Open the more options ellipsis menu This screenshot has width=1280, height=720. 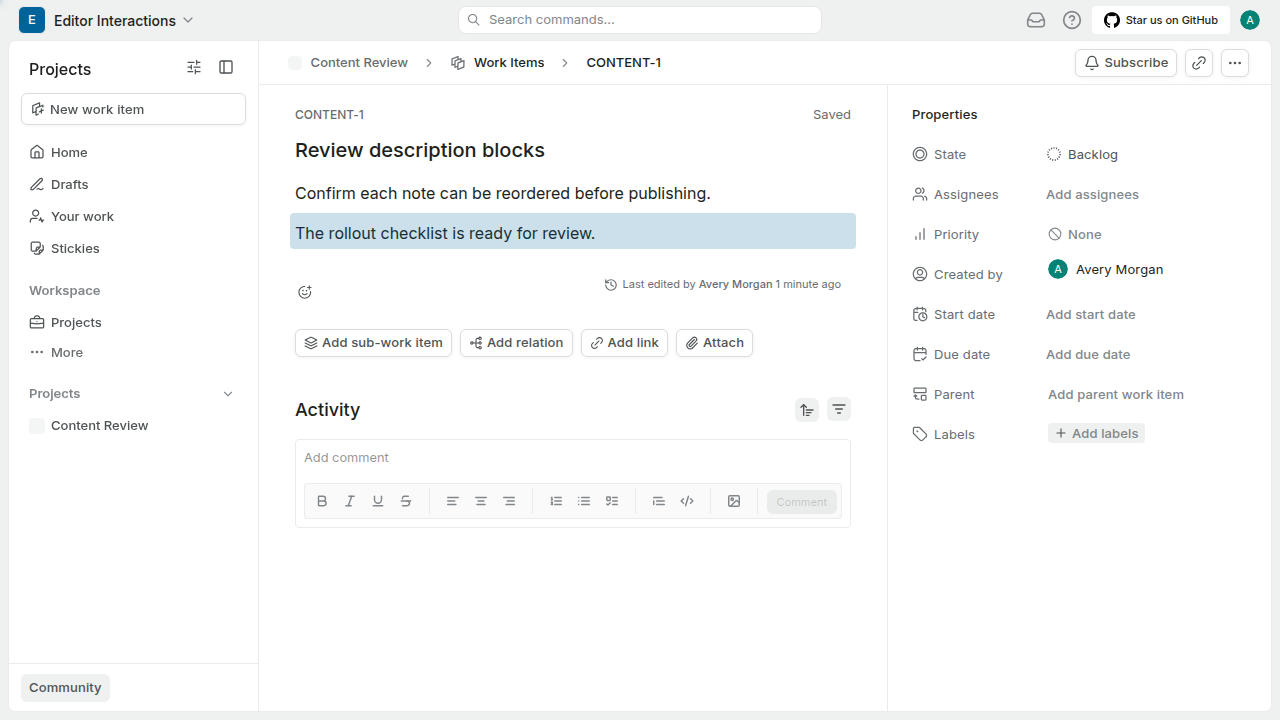pyautogui.click(x=1235, y=63)
